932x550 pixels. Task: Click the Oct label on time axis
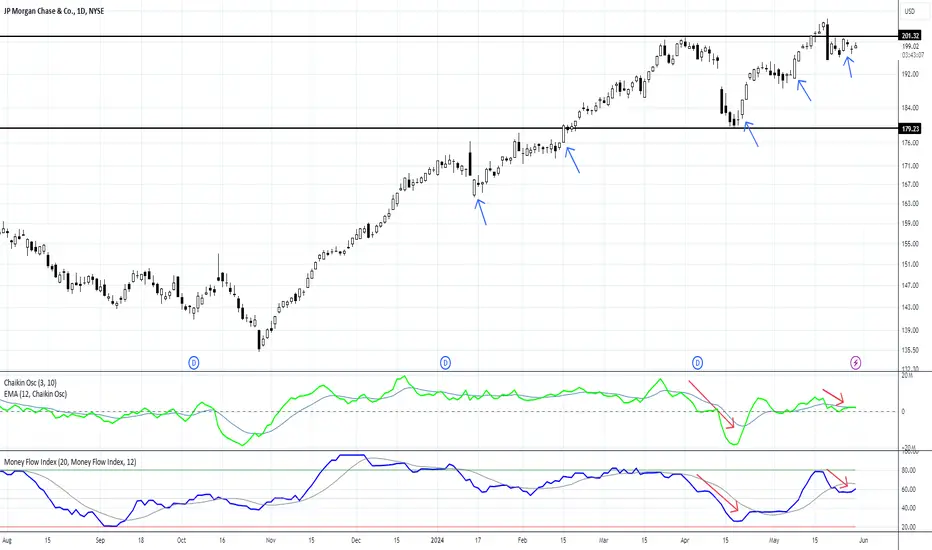click(181, 540)
